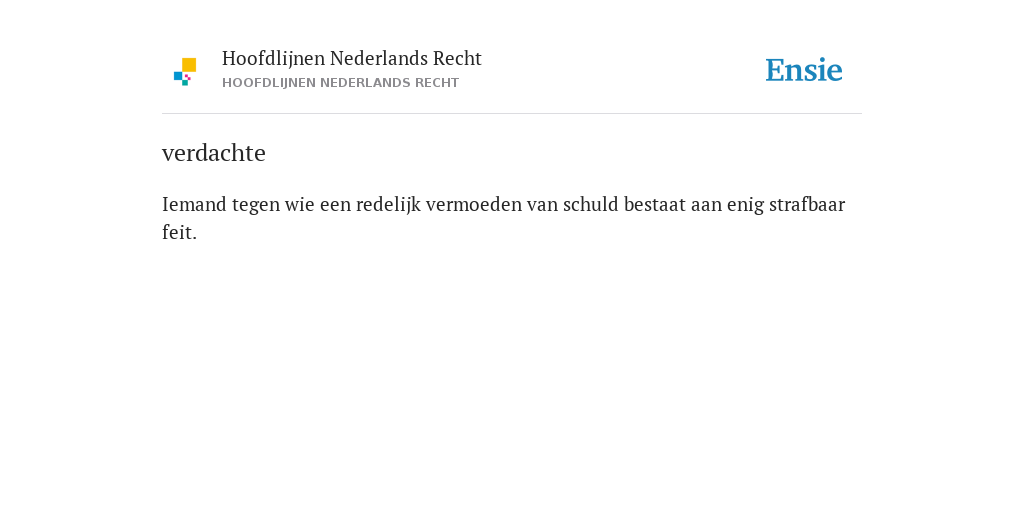1024x512 pixels.
Task: Click the definition paragraph starting with Iemand
Action: (504, 218)
